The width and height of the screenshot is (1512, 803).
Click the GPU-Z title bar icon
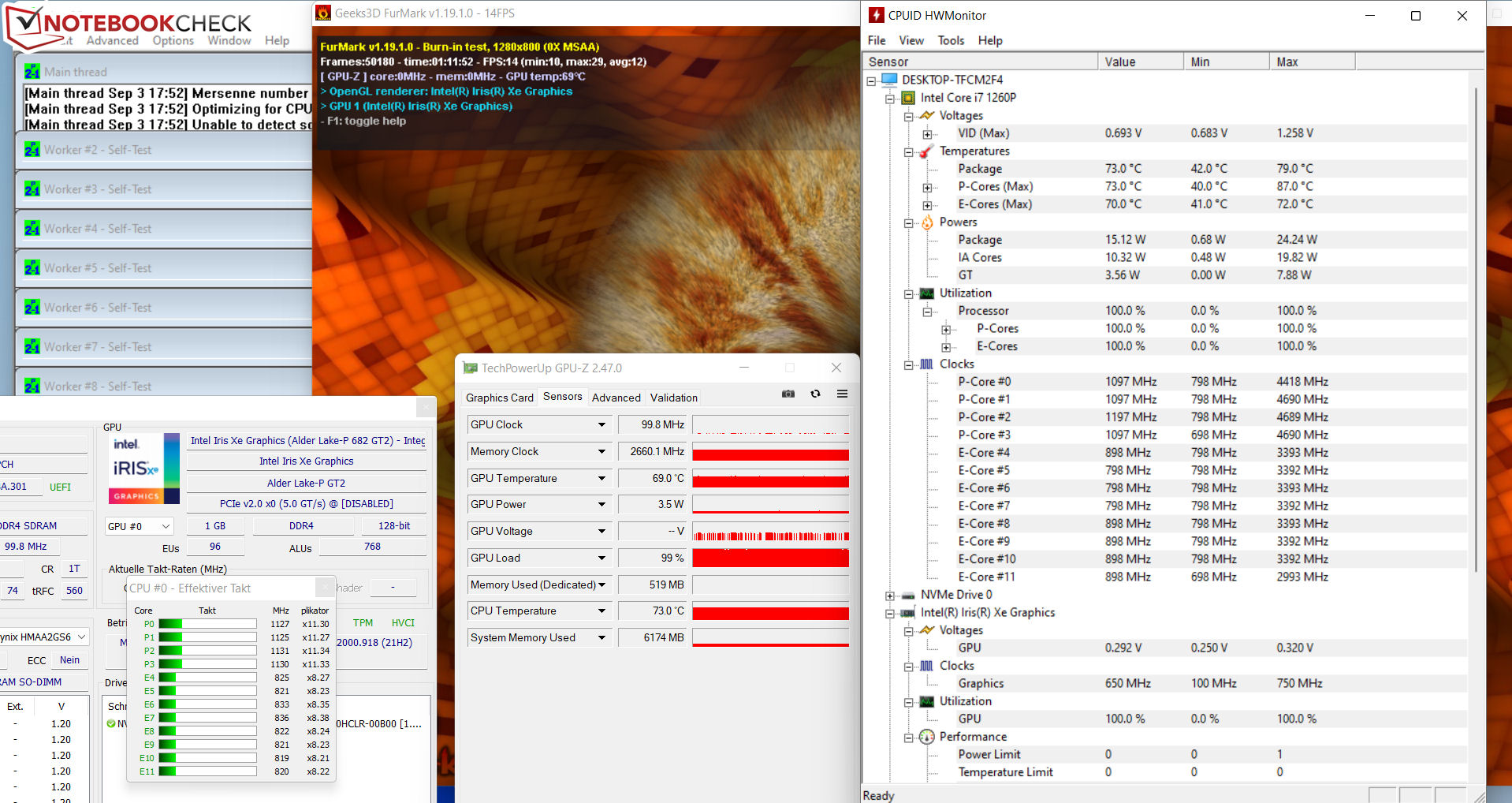click(471, 368)
